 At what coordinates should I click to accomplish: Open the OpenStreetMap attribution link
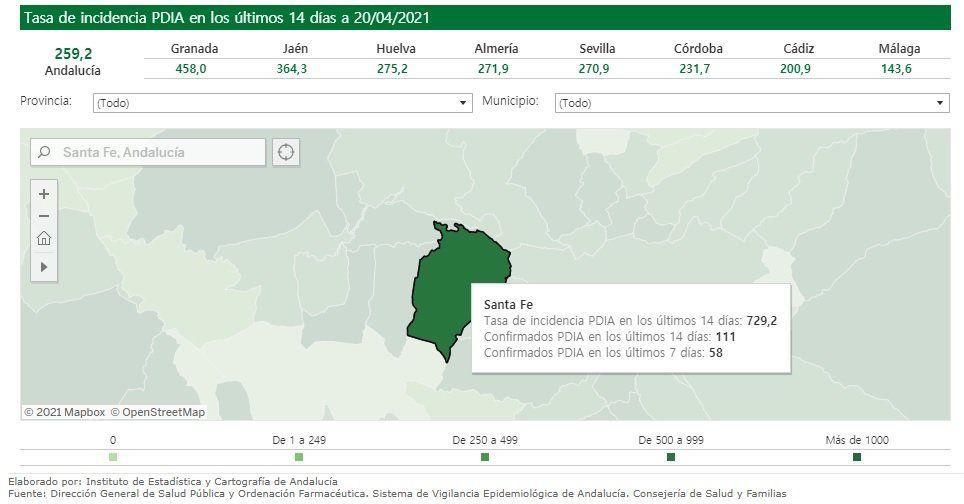tap(157, 412)
